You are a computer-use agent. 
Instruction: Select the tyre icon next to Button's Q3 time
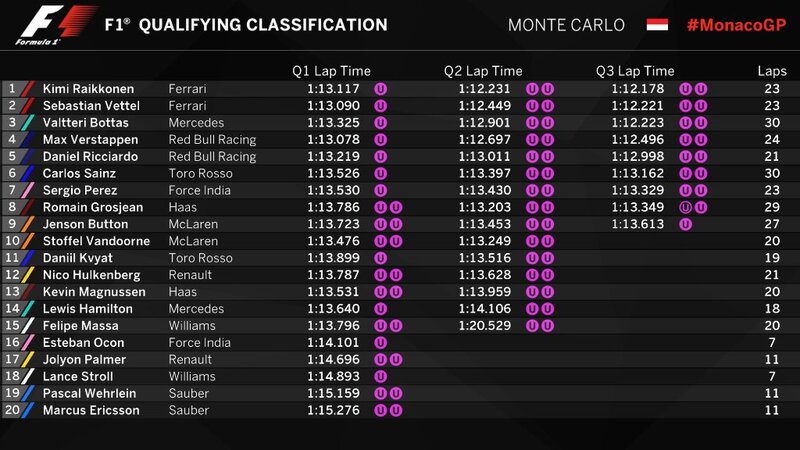(685, 224)
